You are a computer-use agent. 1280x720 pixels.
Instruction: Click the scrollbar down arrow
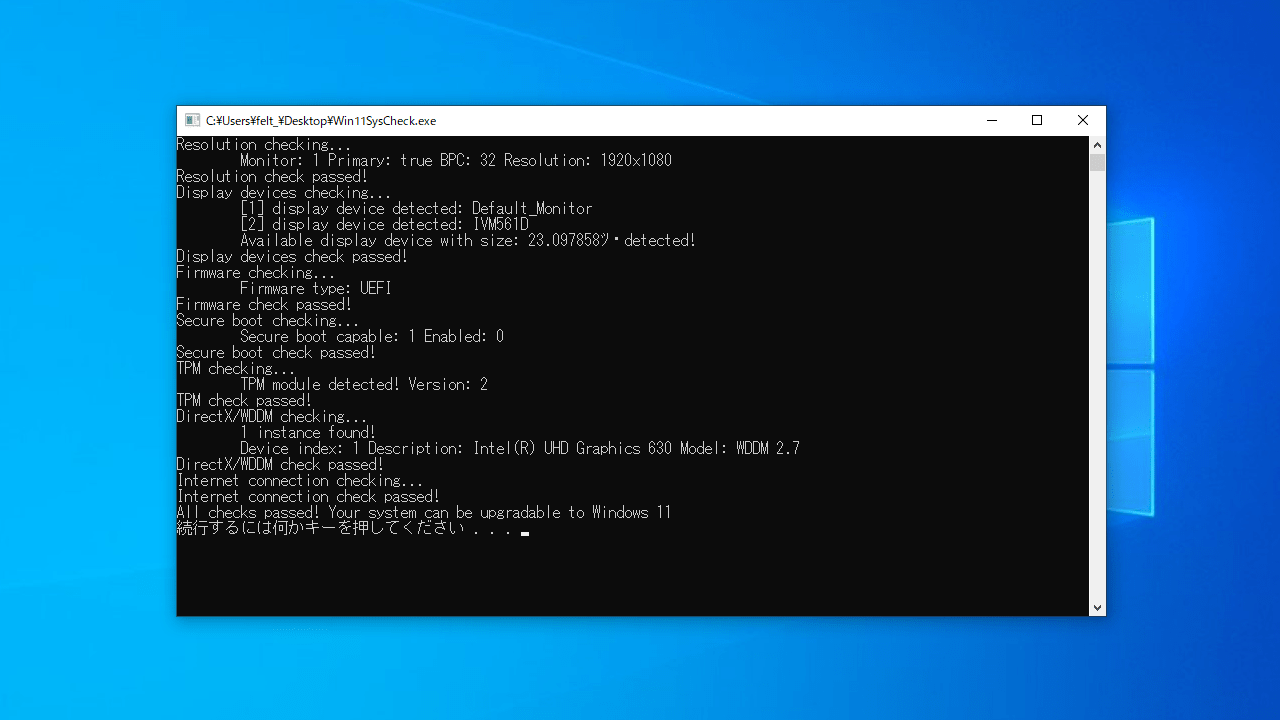(x=1097, y=607)
